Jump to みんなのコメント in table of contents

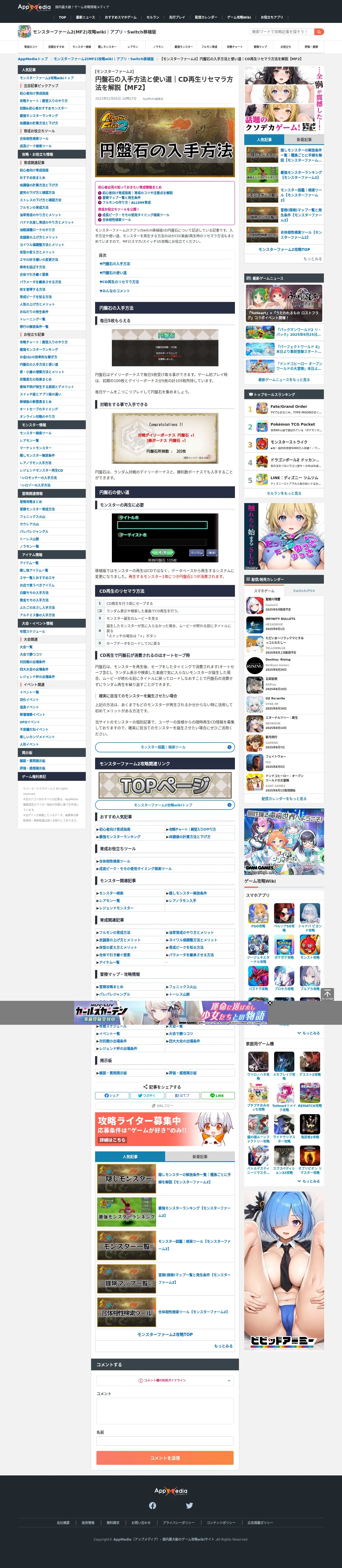point(115,291)
